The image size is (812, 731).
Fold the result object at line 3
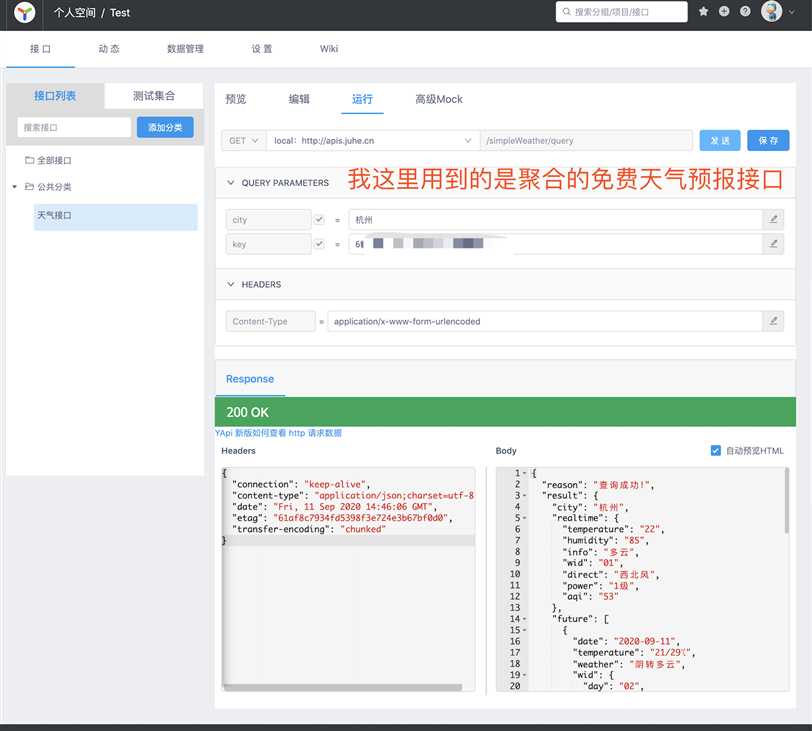pyautogui.click(x=524, y=496)
